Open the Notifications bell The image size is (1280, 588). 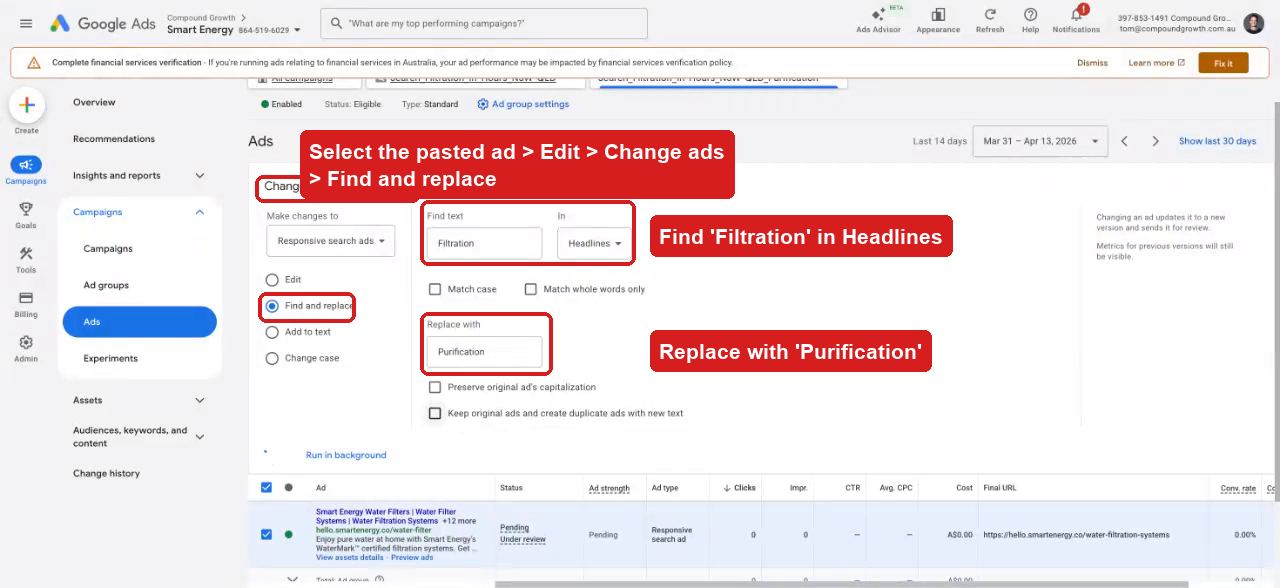pyautogui.click(x=1077, y=15)
